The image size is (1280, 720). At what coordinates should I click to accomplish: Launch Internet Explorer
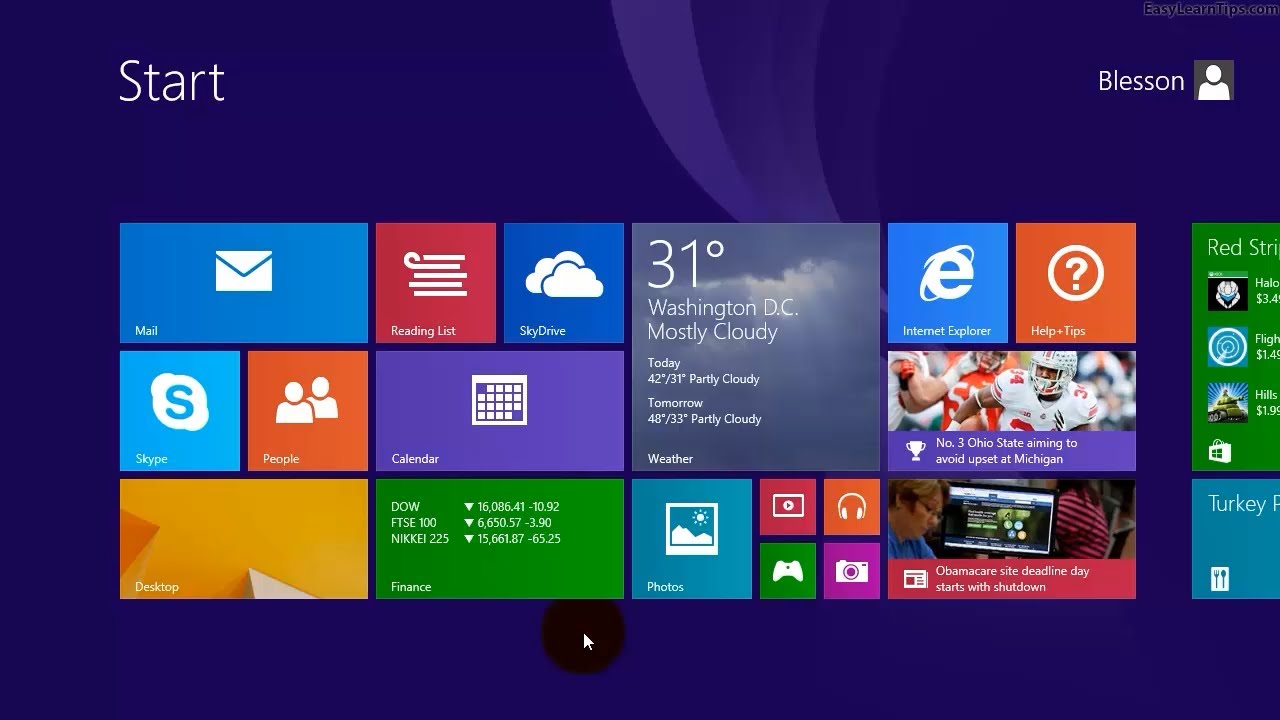tap(946, 282)
